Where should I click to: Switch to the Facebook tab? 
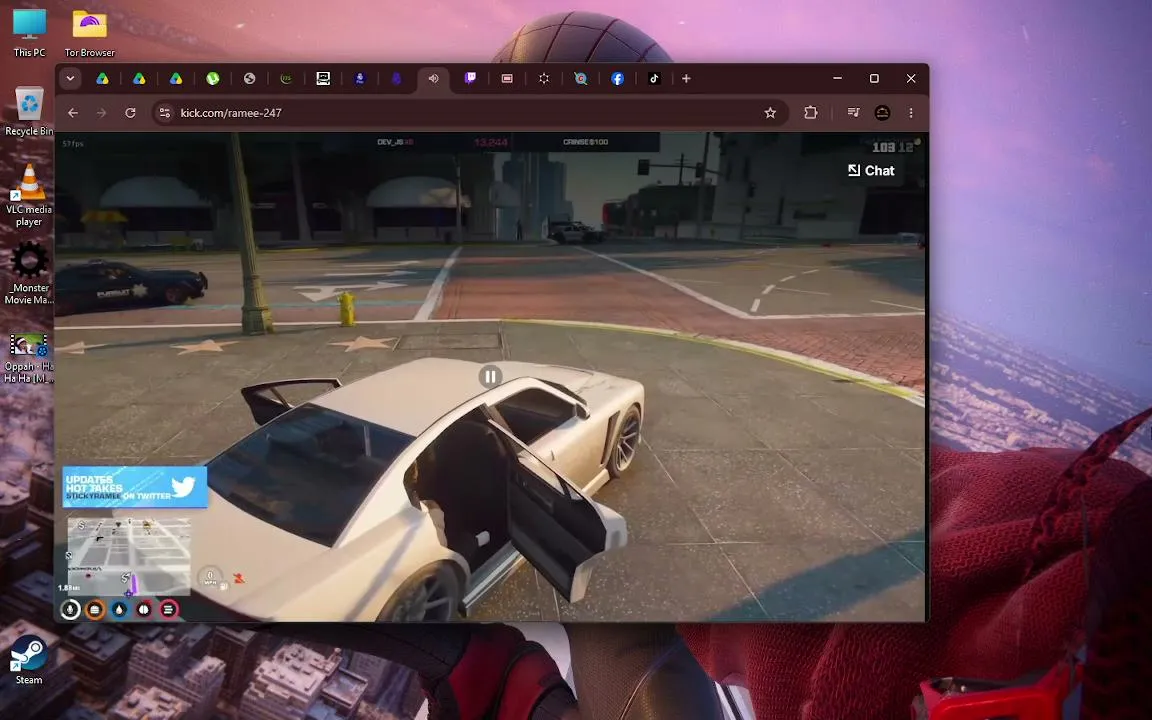pyautogui.click(x=617, y=78)
